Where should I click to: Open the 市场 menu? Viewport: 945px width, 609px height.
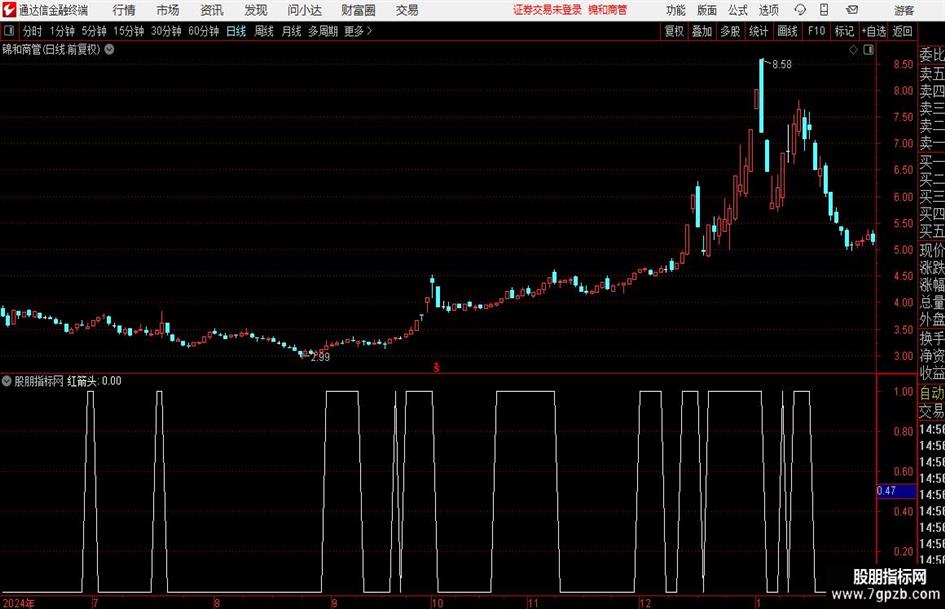[168, 10]
